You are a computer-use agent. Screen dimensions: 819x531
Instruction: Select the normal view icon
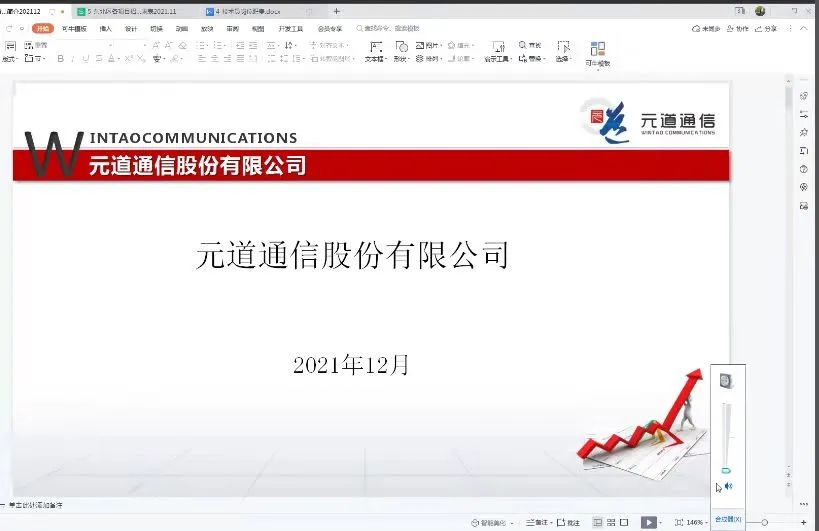point(598,522)
